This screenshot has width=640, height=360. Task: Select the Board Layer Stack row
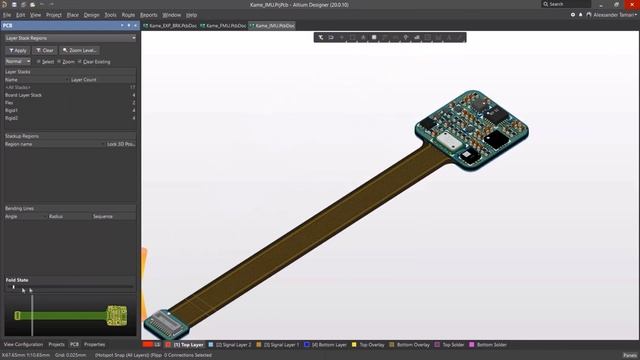click(x=70, y=95)
